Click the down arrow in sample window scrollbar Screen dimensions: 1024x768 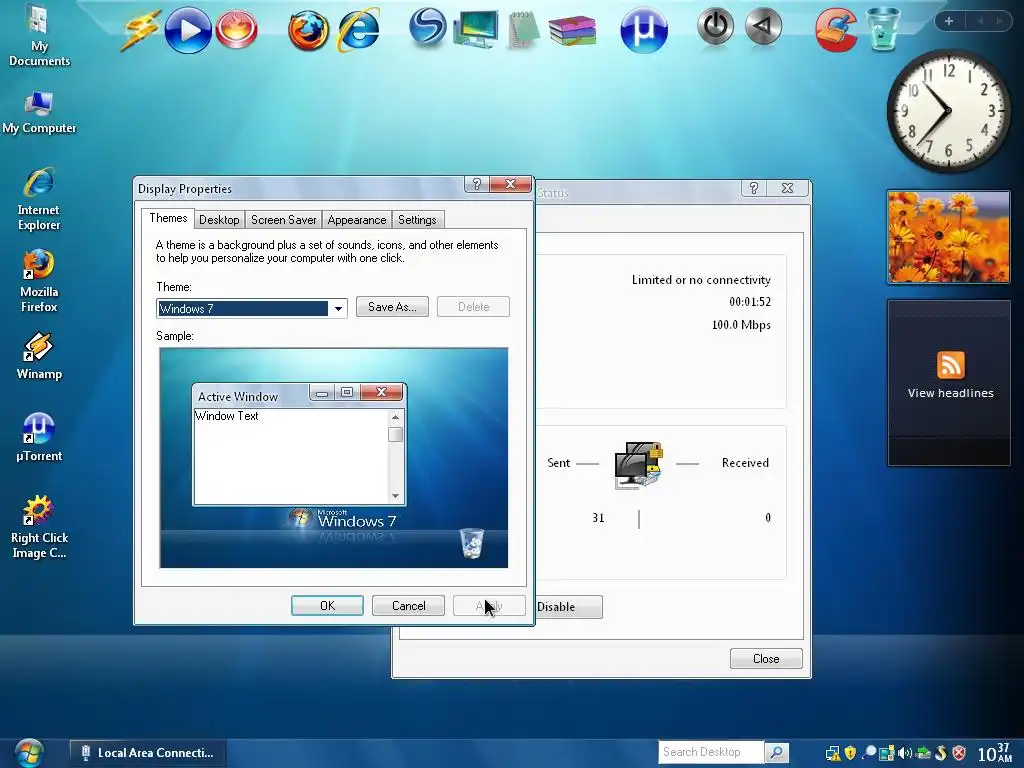coord(395,496)
